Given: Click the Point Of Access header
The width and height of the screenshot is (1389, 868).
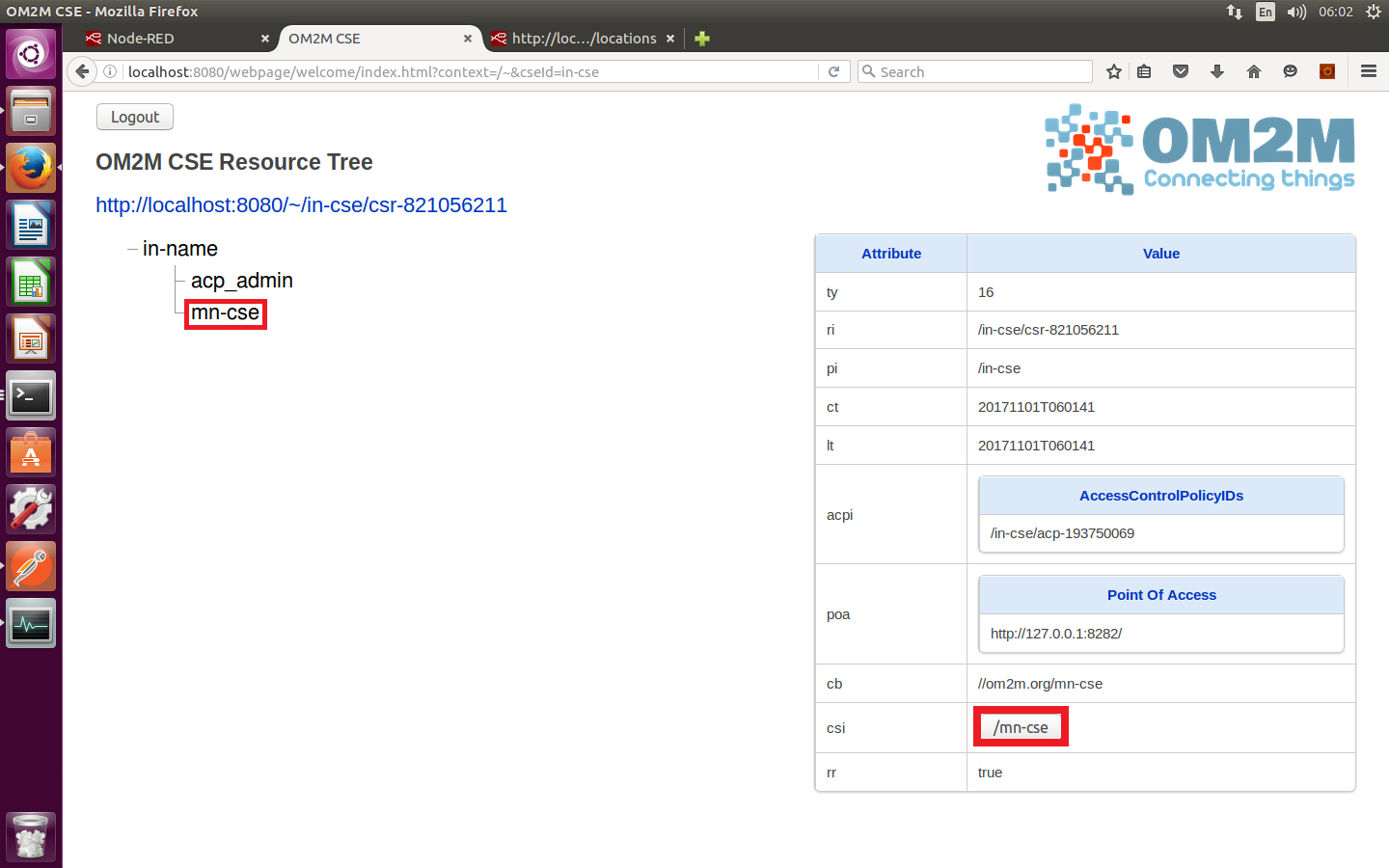Looking at the screenshot, I should [1161, 595].
